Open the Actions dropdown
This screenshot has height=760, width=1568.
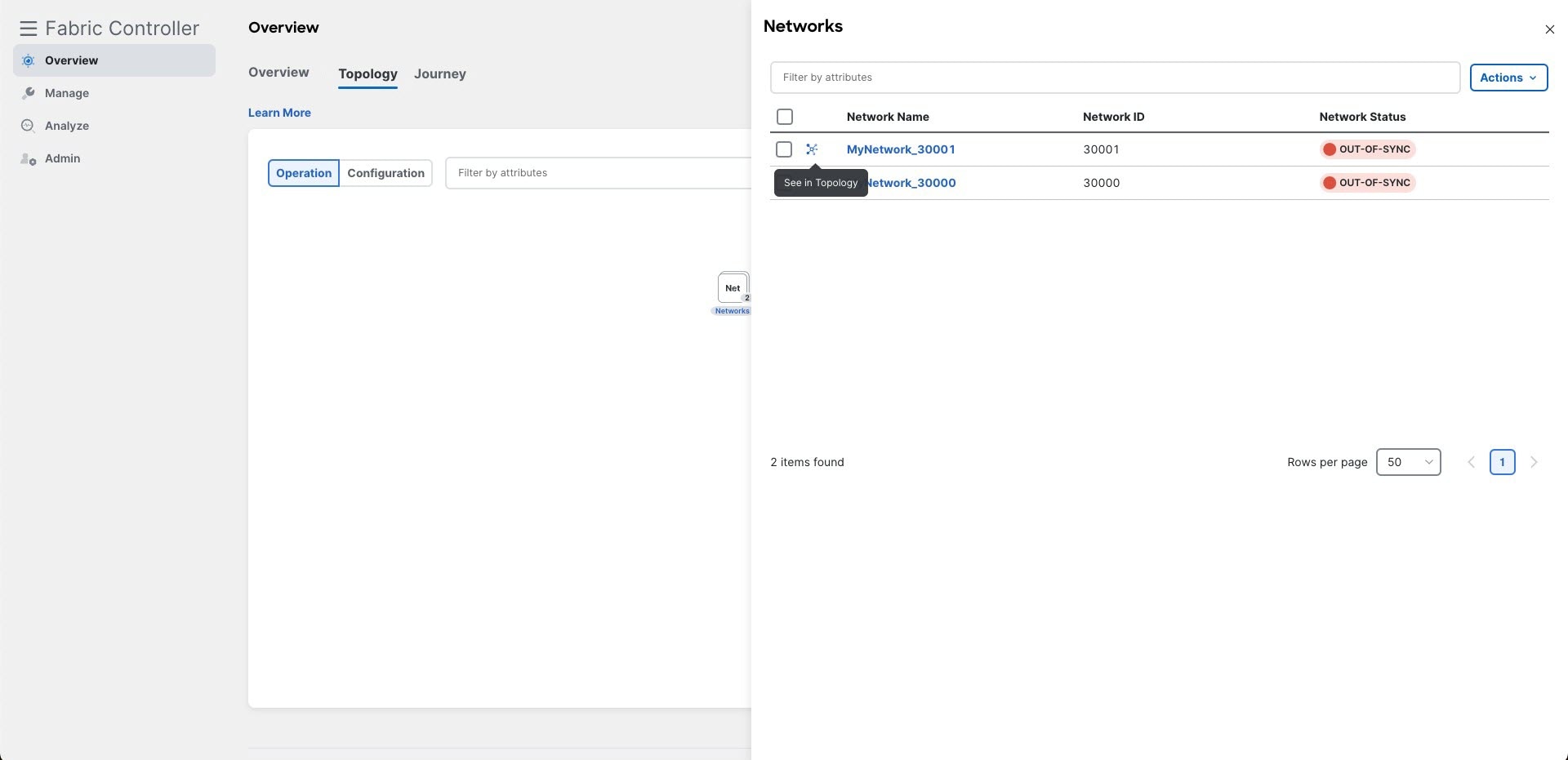(x=1508, y=78)
